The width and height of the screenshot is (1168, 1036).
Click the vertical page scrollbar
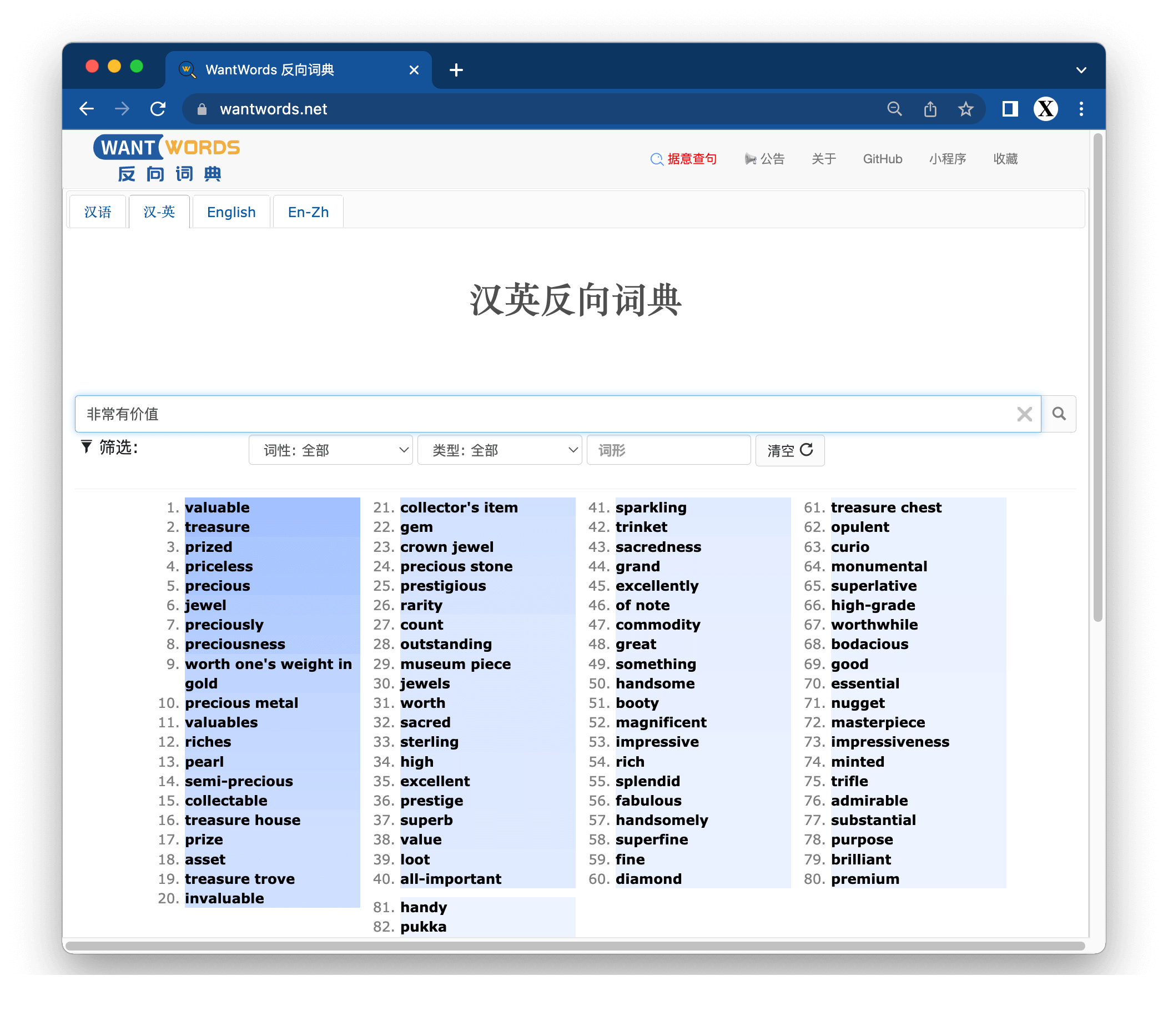pos(1097,377)
